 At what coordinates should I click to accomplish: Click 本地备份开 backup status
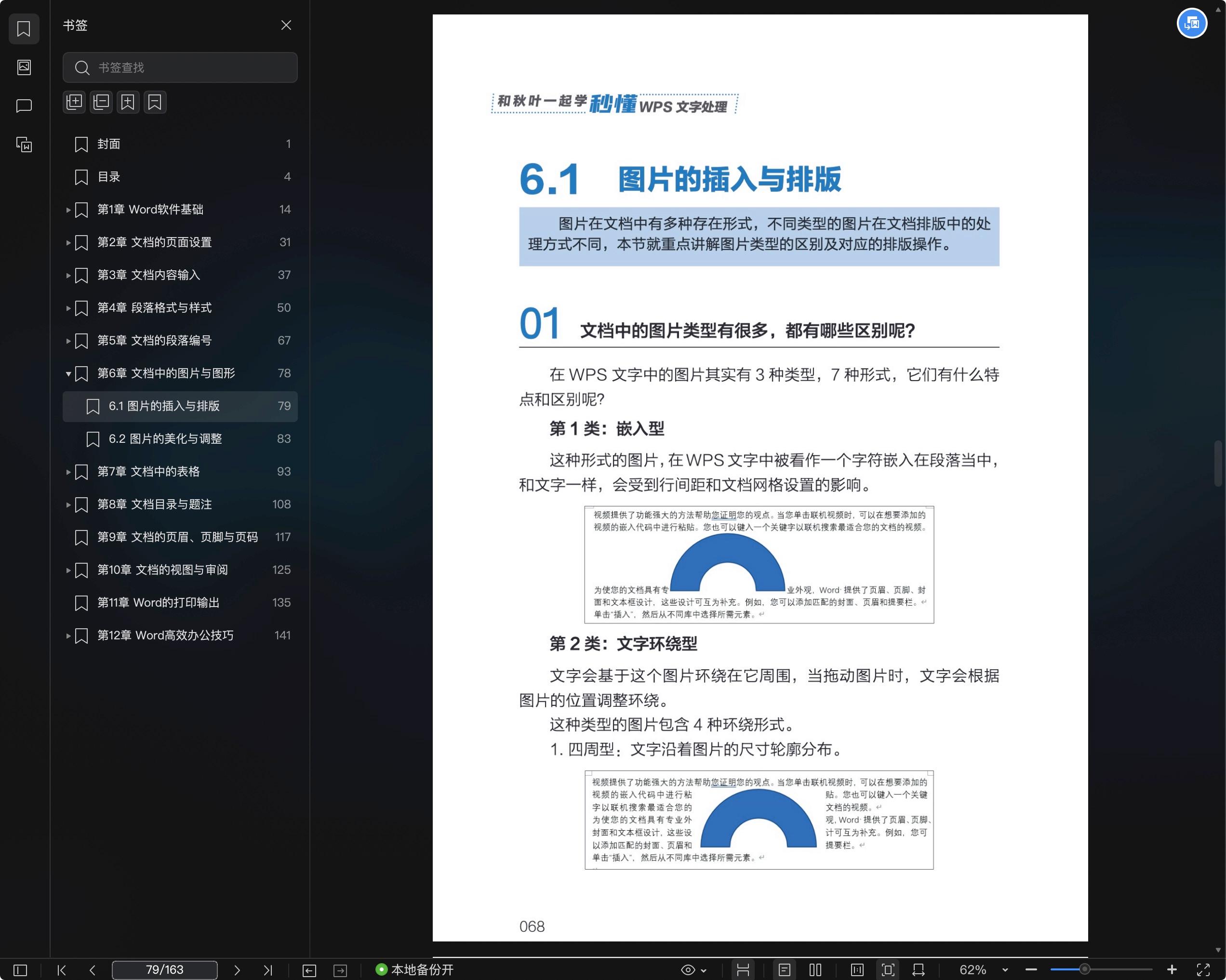pos(414,970)
